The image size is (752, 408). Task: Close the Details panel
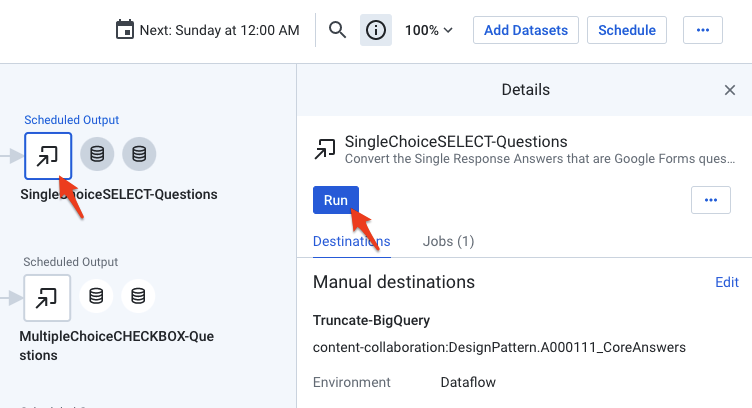click(x=730, y=90)
